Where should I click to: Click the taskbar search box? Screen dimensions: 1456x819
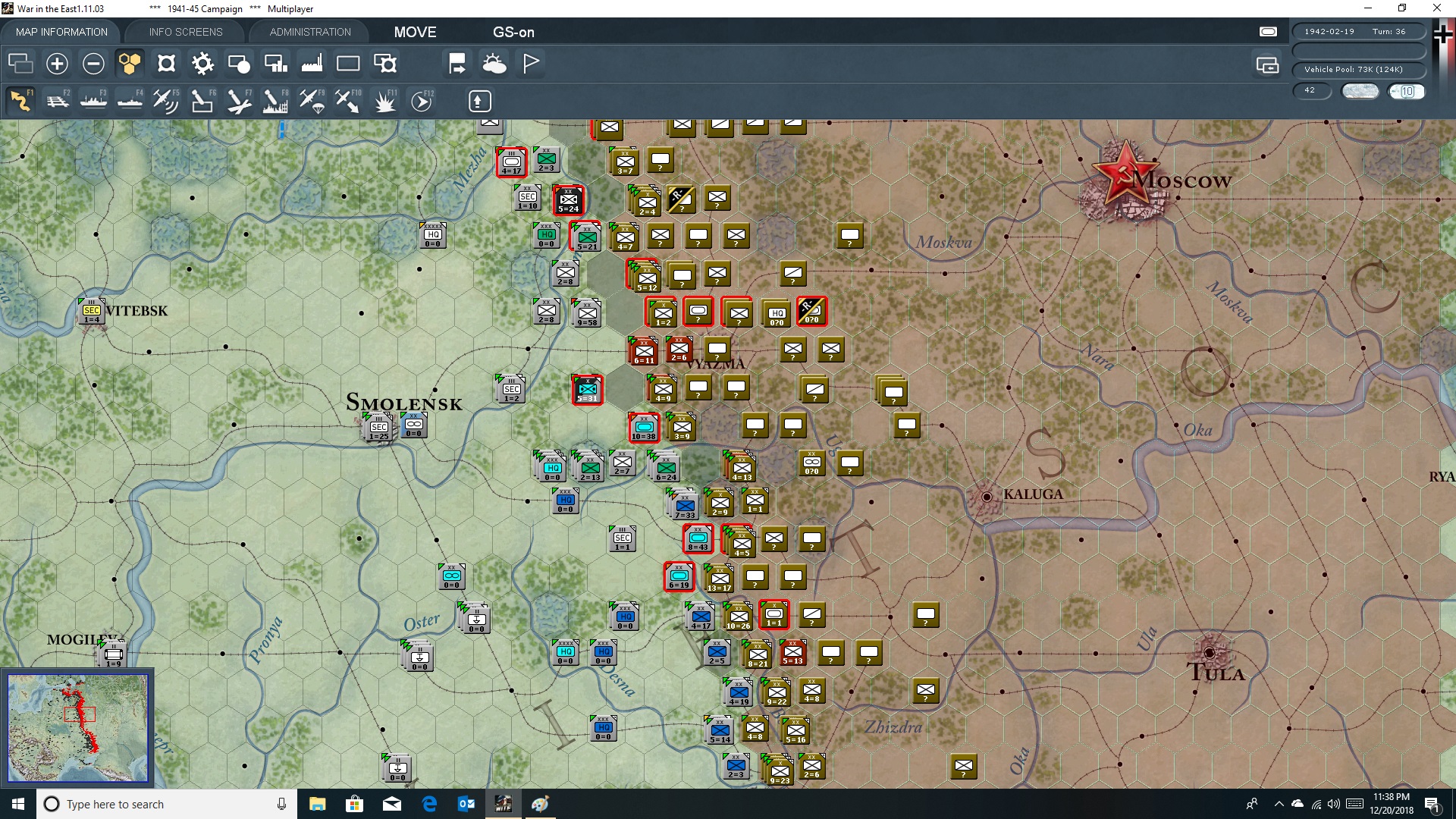coord(167,804)
